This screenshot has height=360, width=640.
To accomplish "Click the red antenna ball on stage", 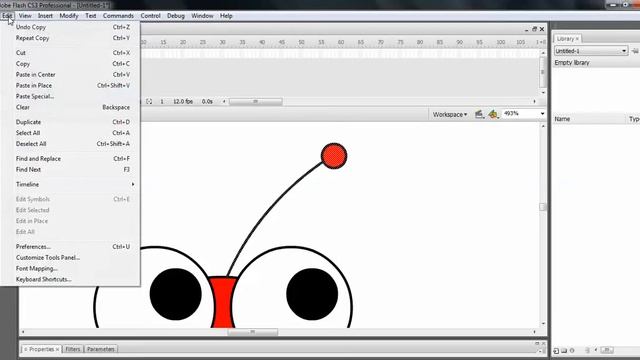I will tap(334, 156).
